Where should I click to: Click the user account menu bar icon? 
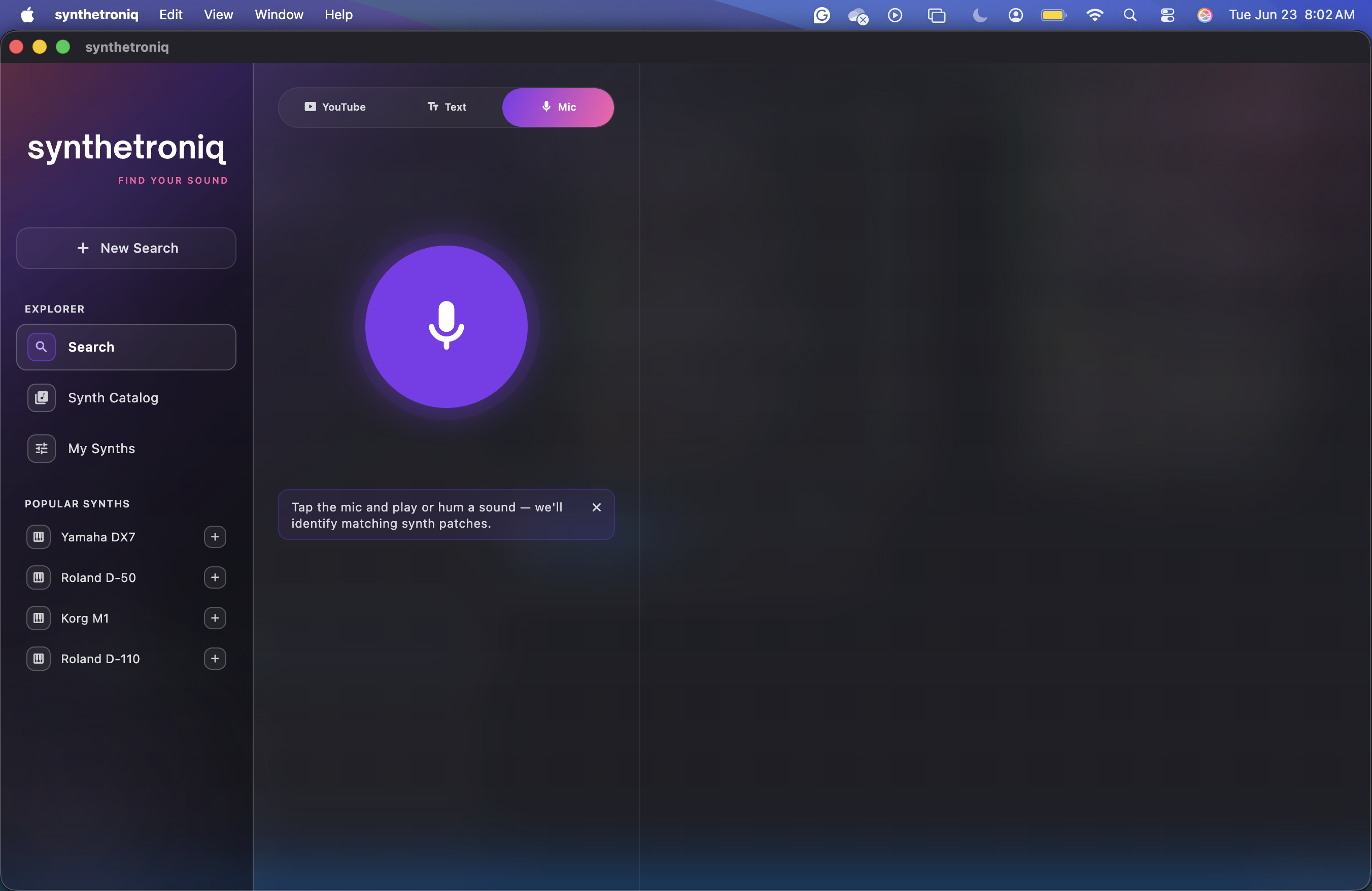click(x=1016, y=15)
